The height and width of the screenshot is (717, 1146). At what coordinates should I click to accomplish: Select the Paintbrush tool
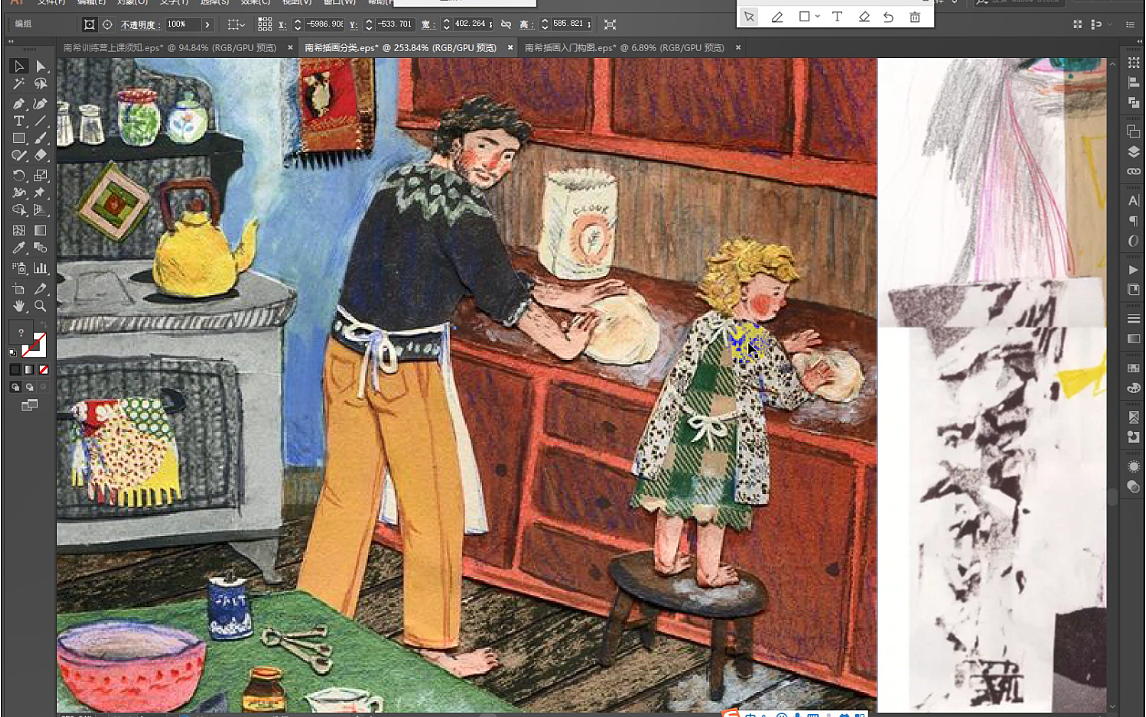40,138
